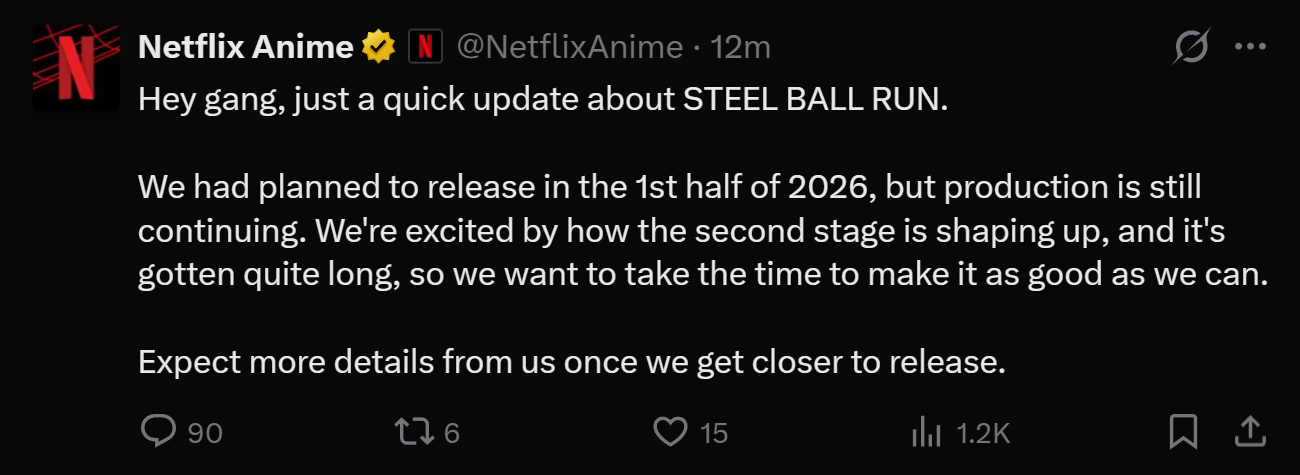Click the 12m post timestamp
The width and height of the screenshot is (1300, 475).
740,46
